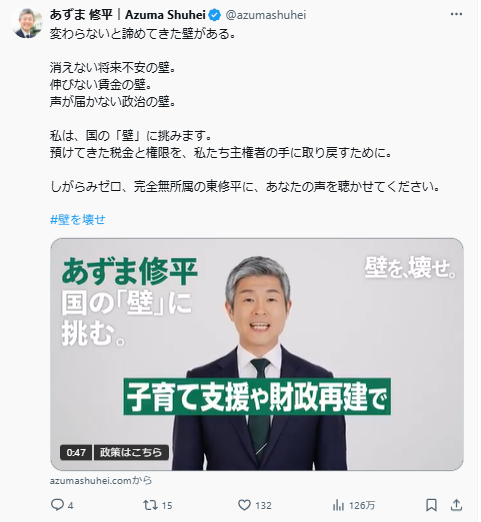Click the post body text to expand
481x522 pixels.
tap(245, 110)
